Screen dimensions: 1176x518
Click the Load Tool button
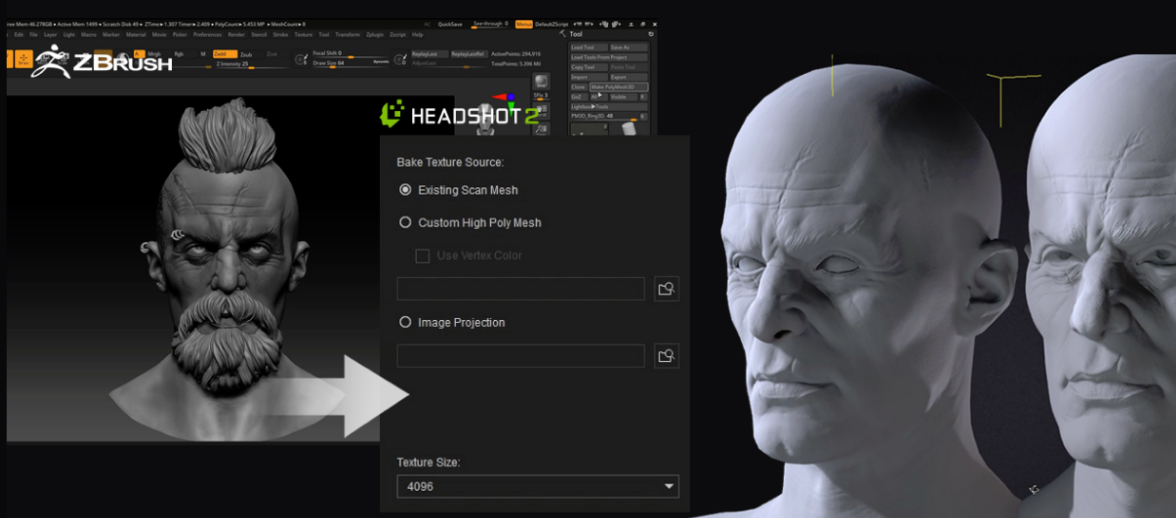[589, 47]
